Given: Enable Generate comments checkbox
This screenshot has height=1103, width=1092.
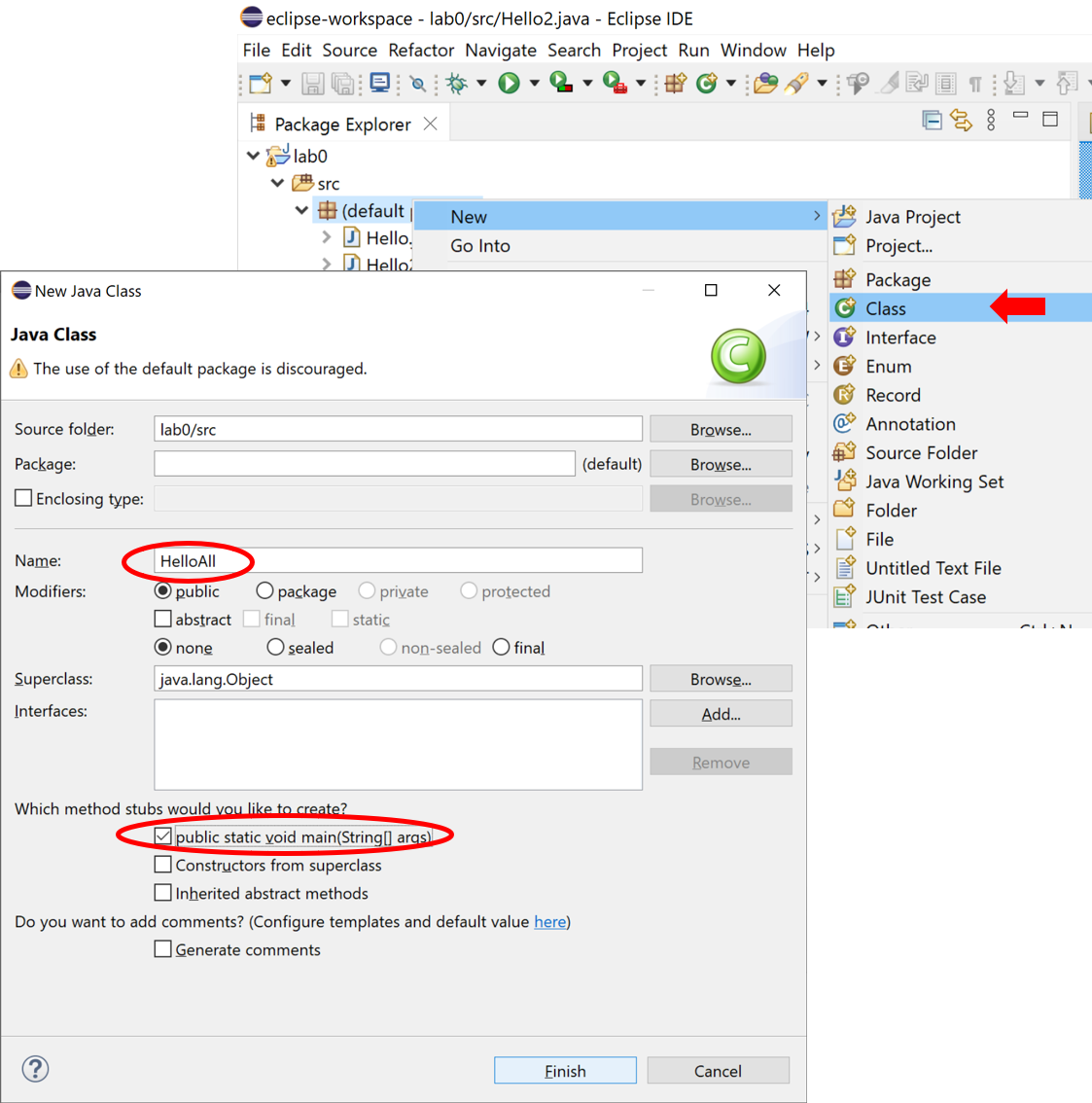Looking at the screenshot, I should point(162,949).
